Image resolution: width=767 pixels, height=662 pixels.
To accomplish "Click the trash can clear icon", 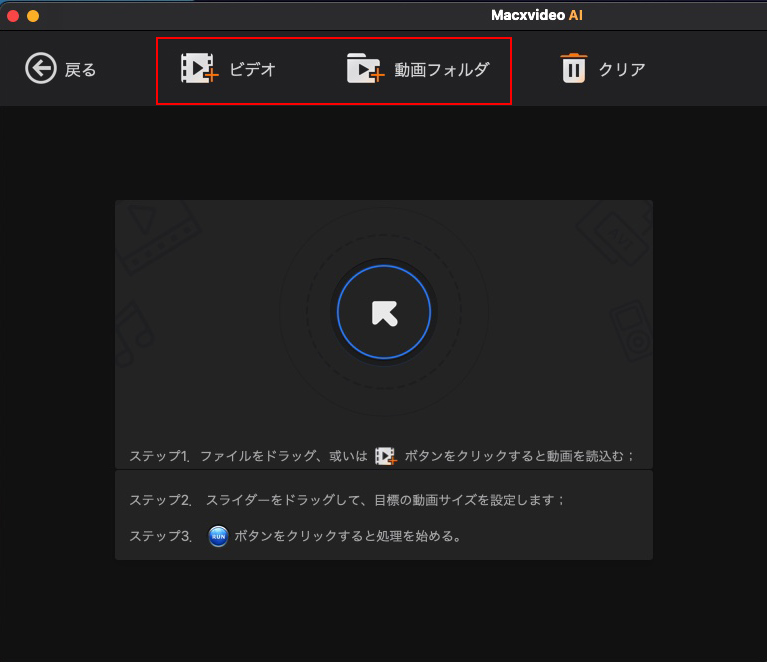I will point(574,68).
